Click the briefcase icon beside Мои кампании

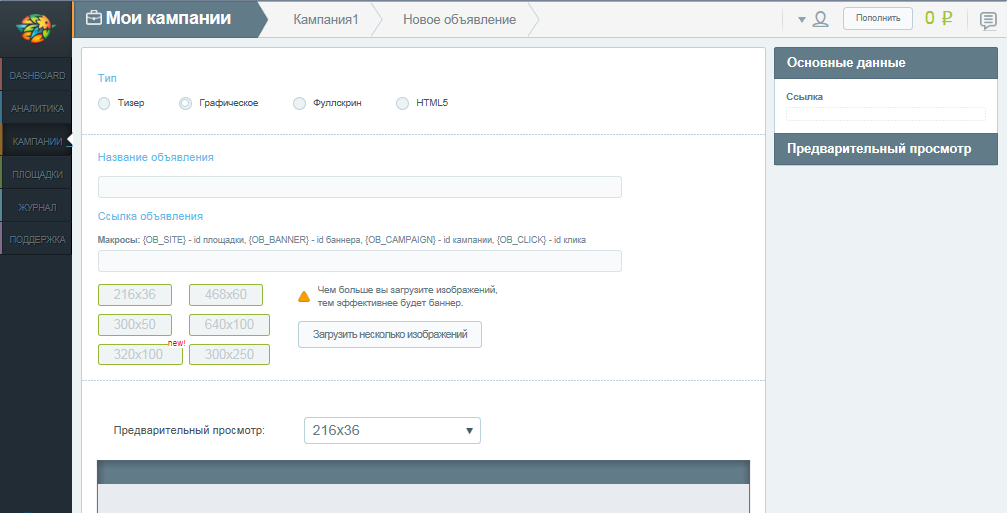tap(94, 18)
